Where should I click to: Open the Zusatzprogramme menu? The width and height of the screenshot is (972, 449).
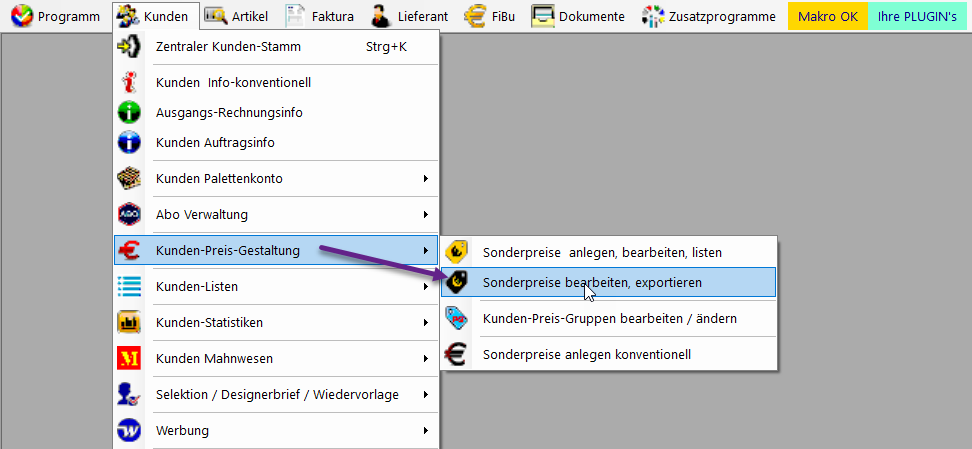pos(709,16)
